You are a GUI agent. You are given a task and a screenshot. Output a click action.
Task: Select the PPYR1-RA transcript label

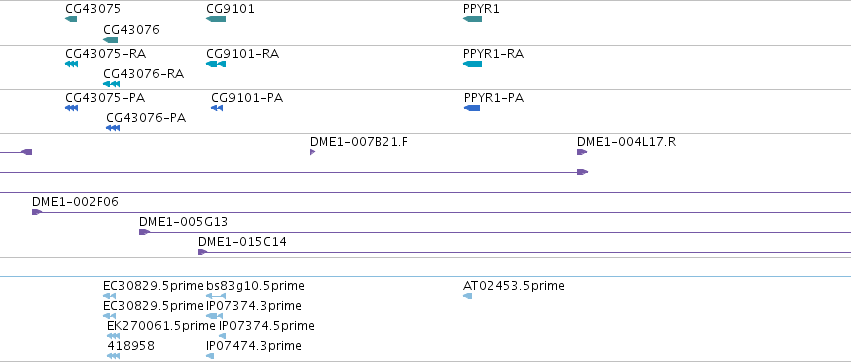(x=493, y=54)
